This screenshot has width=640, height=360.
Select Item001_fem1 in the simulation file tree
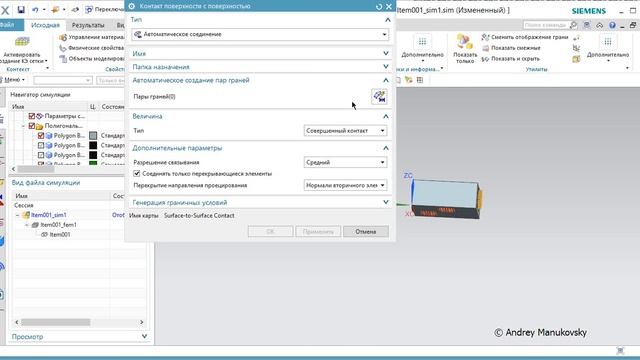[58, 225]
